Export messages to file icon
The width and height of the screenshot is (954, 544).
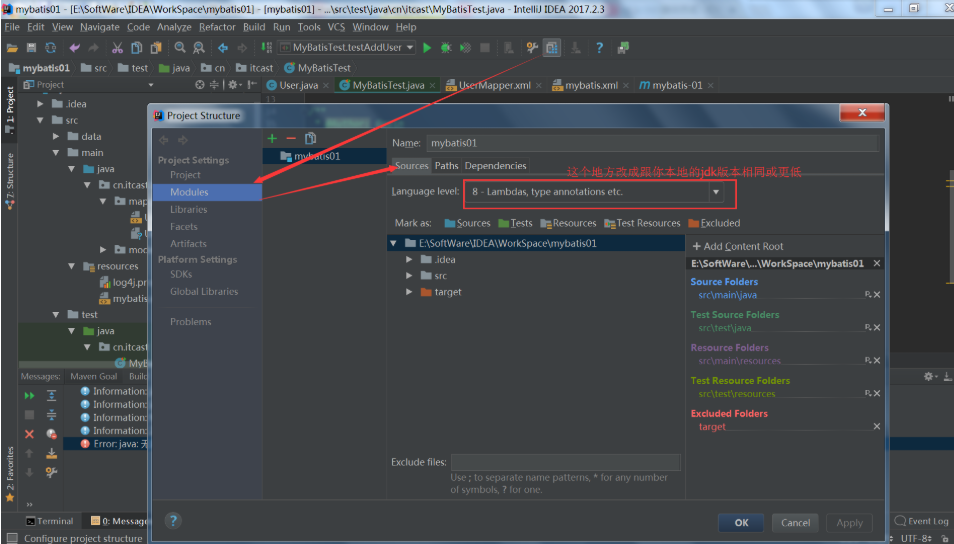(52, 453)
